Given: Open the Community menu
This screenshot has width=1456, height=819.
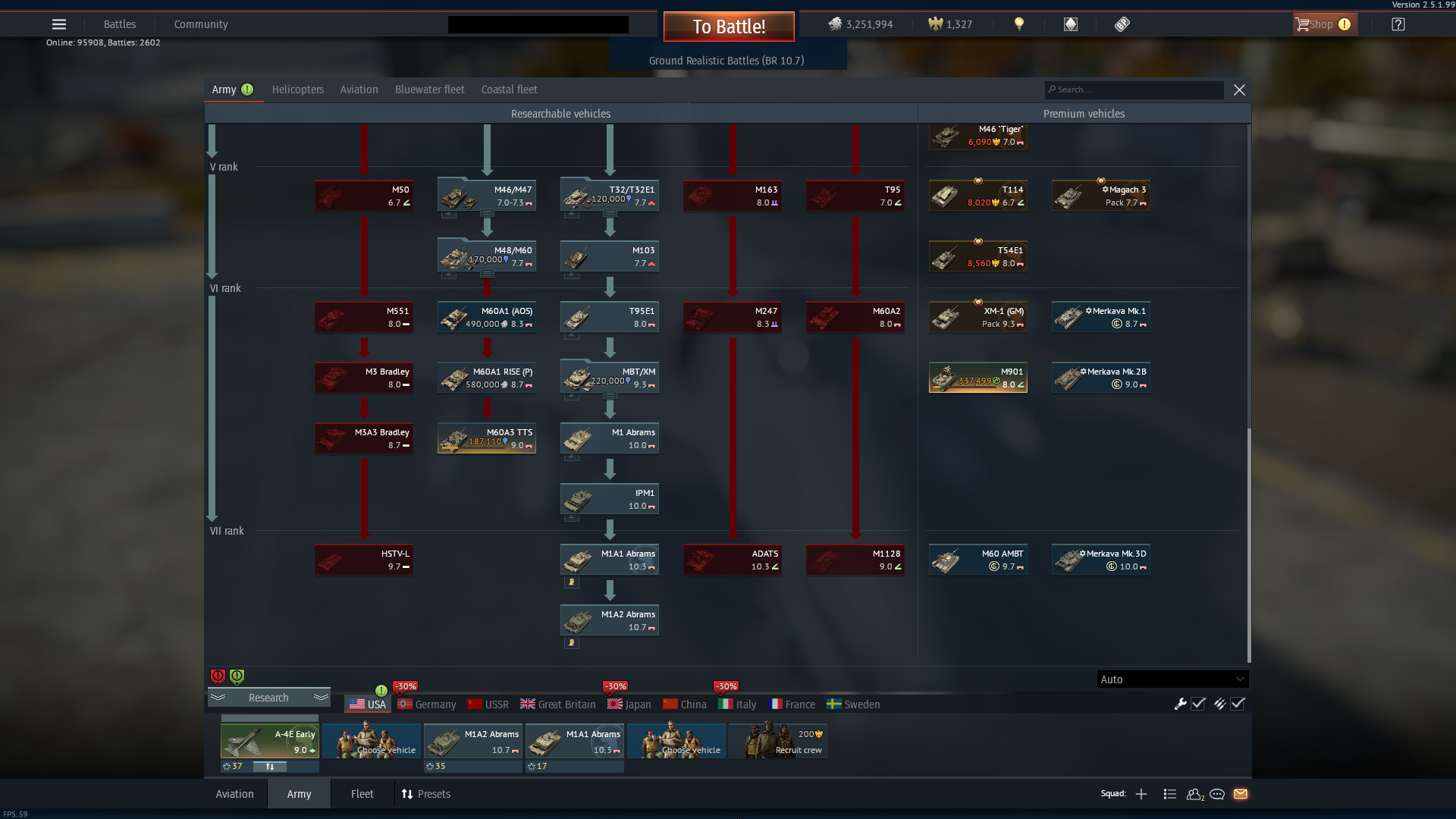Looking at the screenshot, I should [x=201, y=24].
